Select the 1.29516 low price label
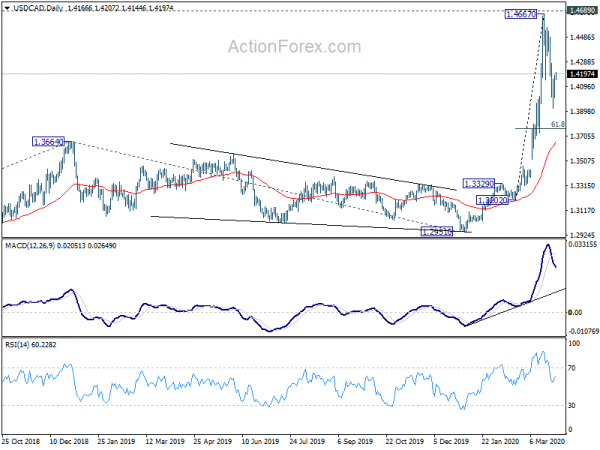Screen dimensions: 600x450 [437, 231]
